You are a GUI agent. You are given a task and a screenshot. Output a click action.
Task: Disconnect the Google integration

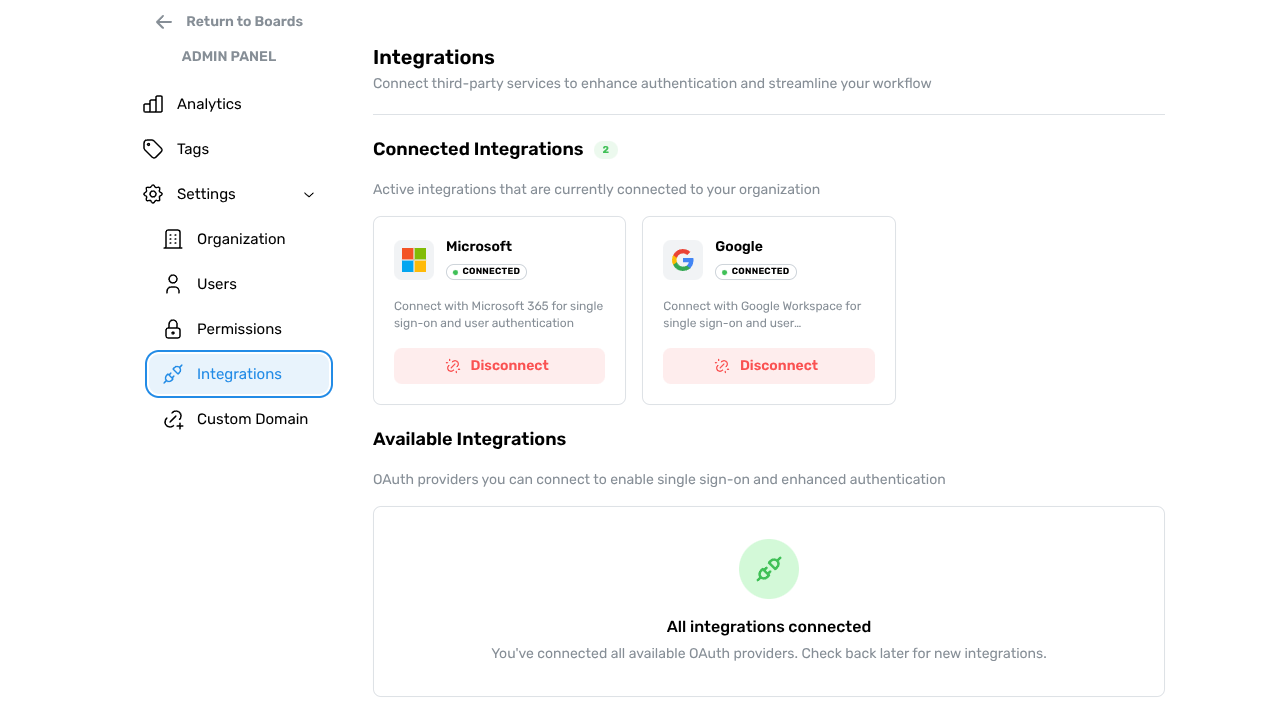coord(768,366)
